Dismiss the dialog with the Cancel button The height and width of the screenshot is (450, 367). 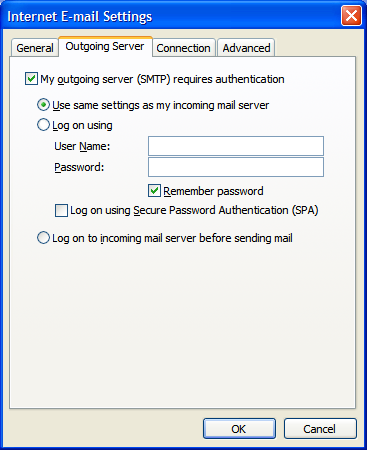[320, 429]
